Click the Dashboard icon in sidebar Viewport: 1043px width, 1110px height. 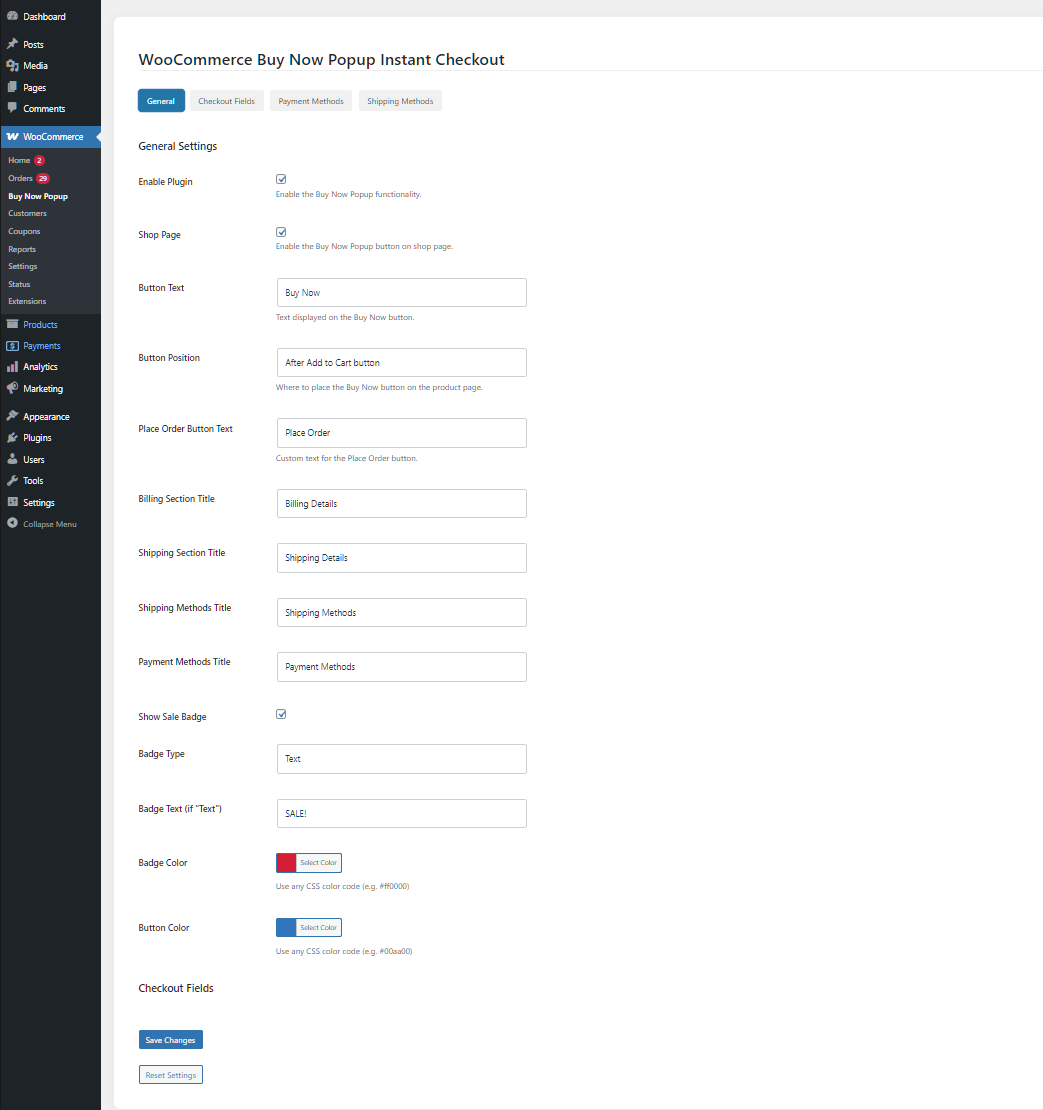(12, 16)
